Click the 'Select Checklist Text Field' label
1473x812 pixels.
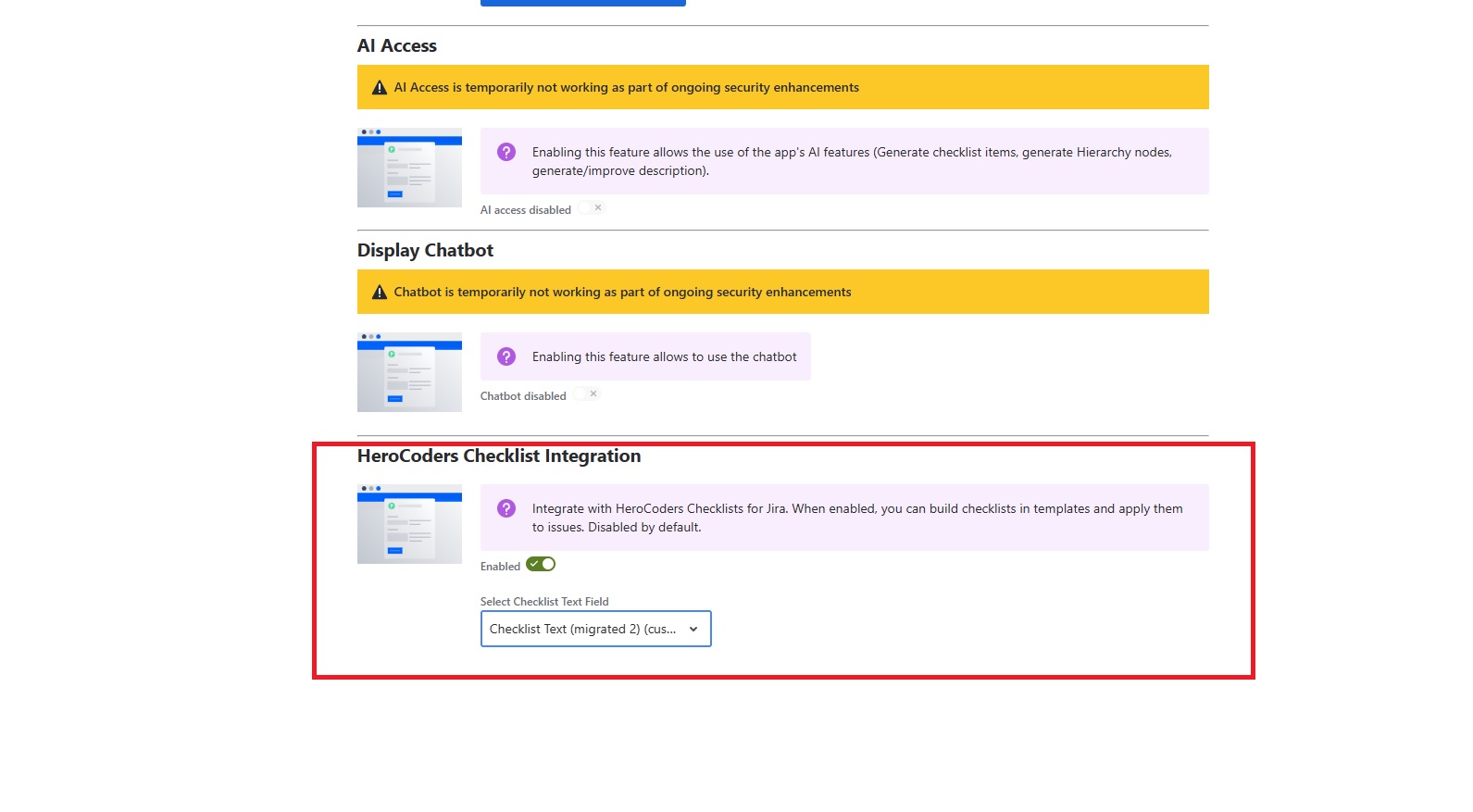(544, 602)
